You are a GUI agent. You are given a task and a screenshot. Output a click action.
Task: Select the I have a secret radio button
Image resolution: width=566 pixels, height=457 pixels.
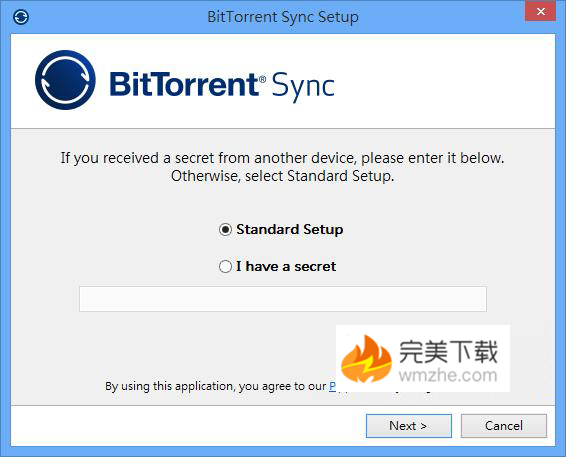click(x=225, y=267)
